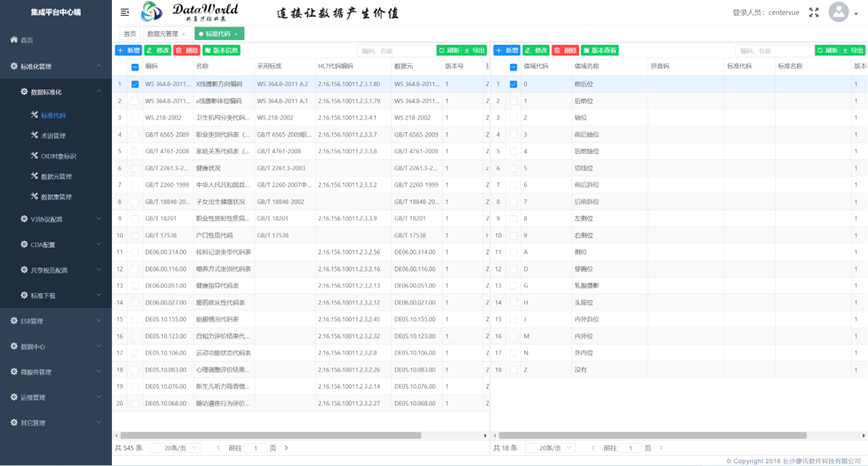Click the fullscreen toggle icon in header
Screen dimensions: 868x466
coord(814,12)
